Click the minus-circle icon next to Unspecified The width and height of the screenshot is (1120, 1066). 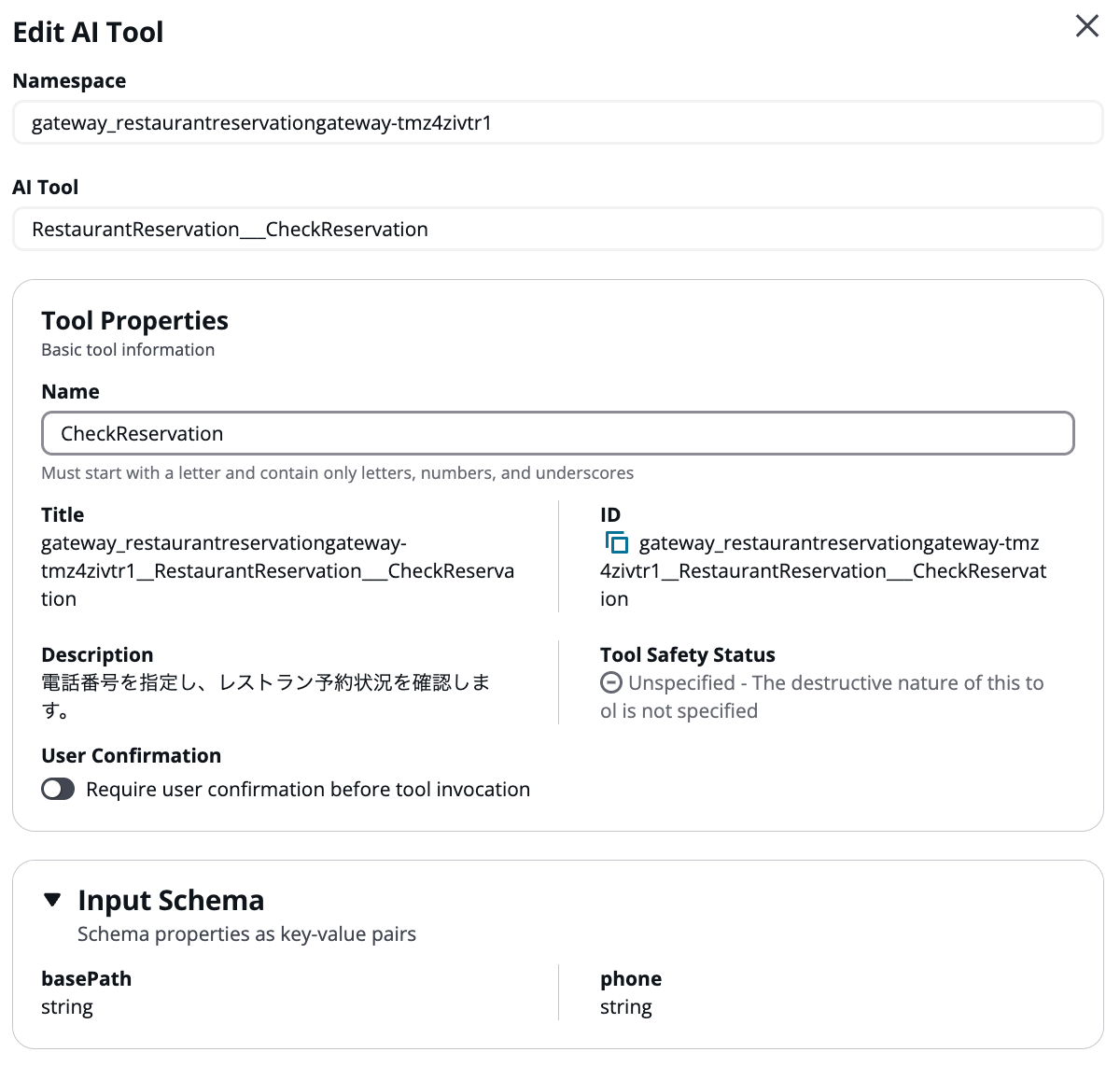point(610,682)
